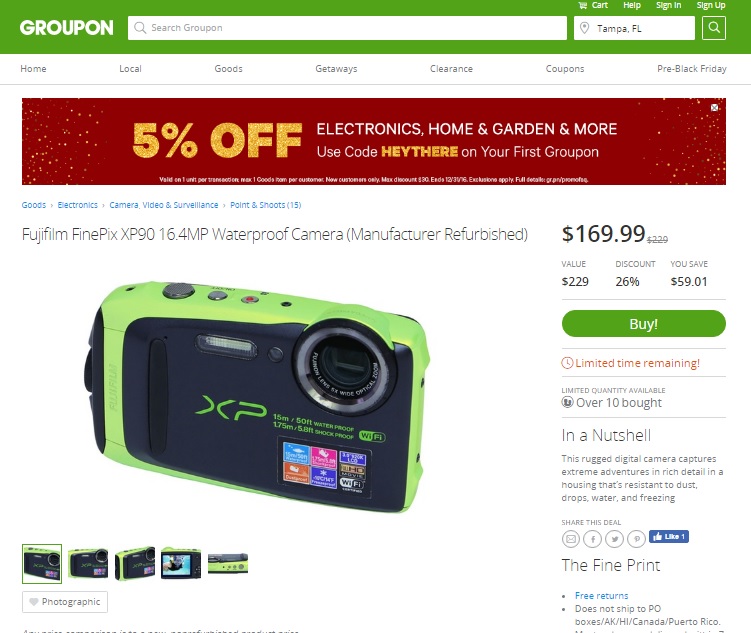Screen dimensions: 751x633
Task: Click the green search magnifier button
Action: click(x=714, y=28)
